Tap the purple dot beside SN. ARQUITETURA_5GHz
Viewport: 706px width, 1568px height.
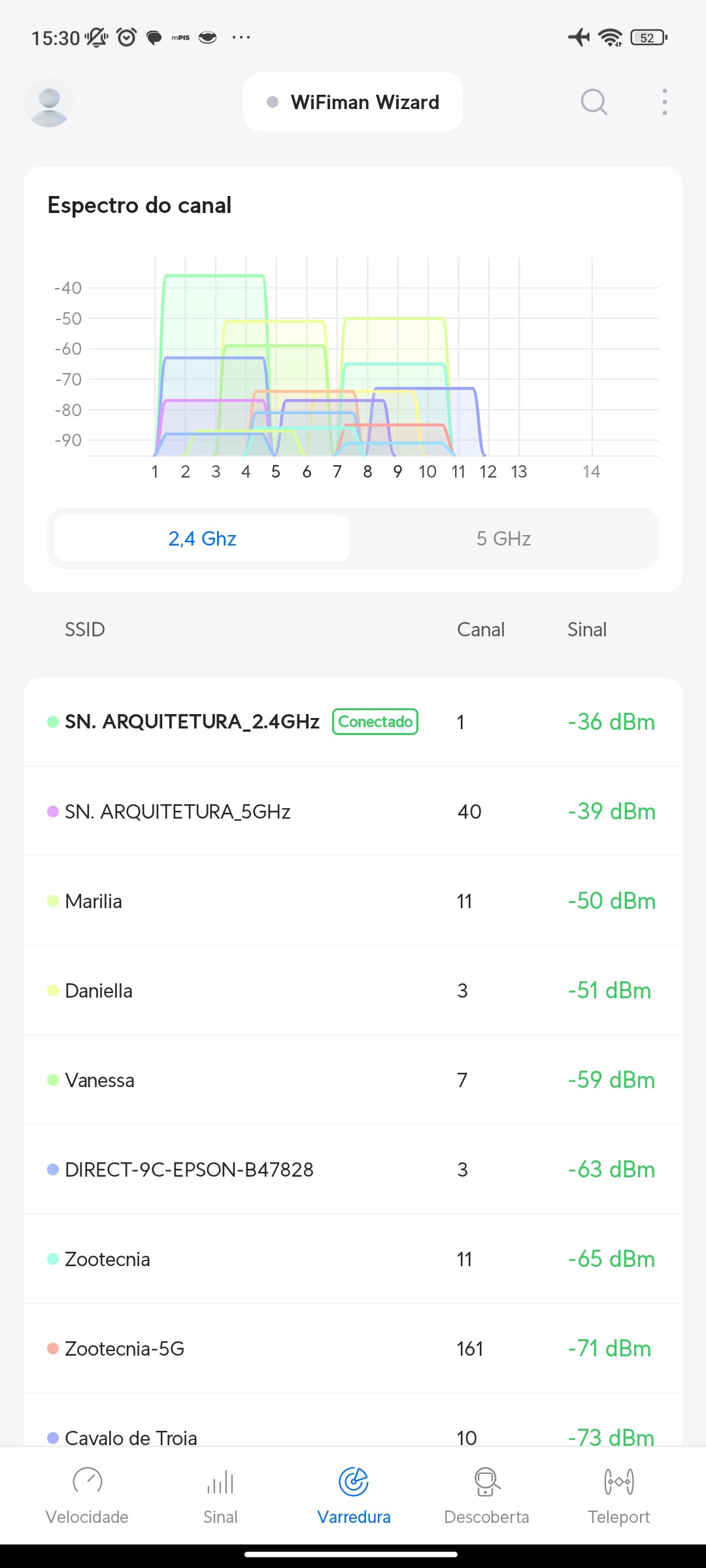click(x=53, y=811)
